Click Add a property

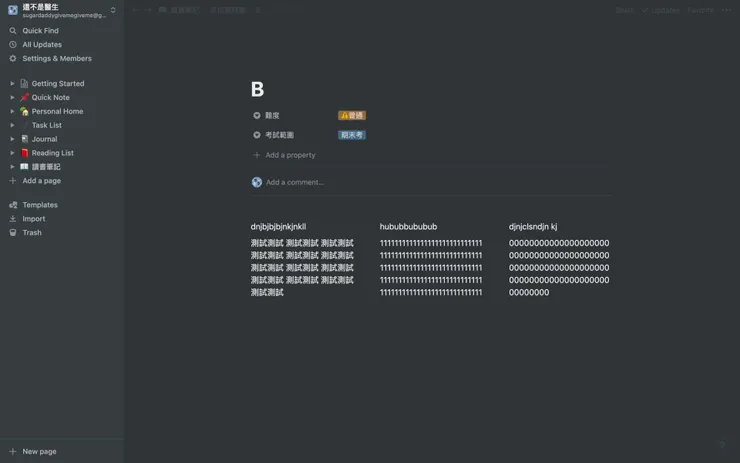290,155
